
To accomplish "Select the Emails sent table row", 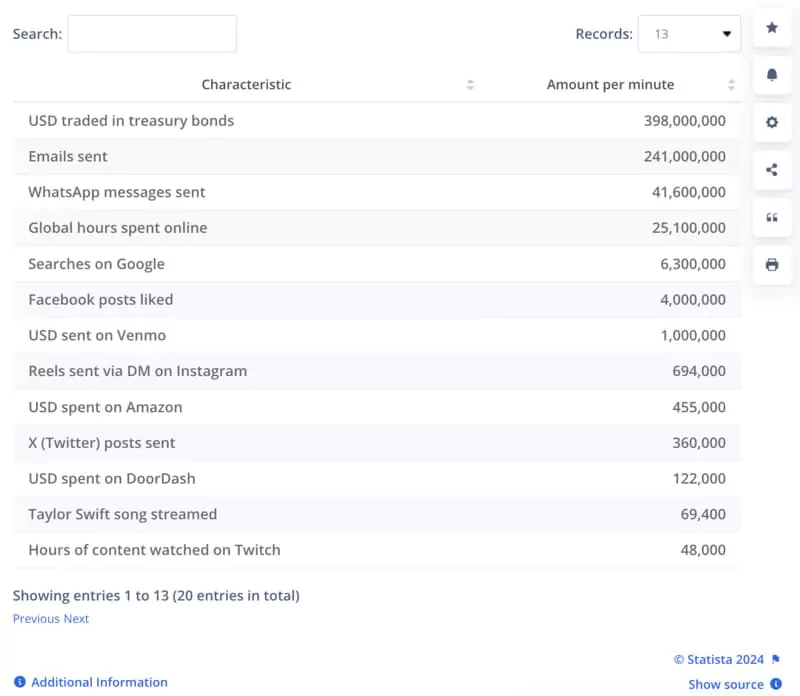I will (377, 156).
